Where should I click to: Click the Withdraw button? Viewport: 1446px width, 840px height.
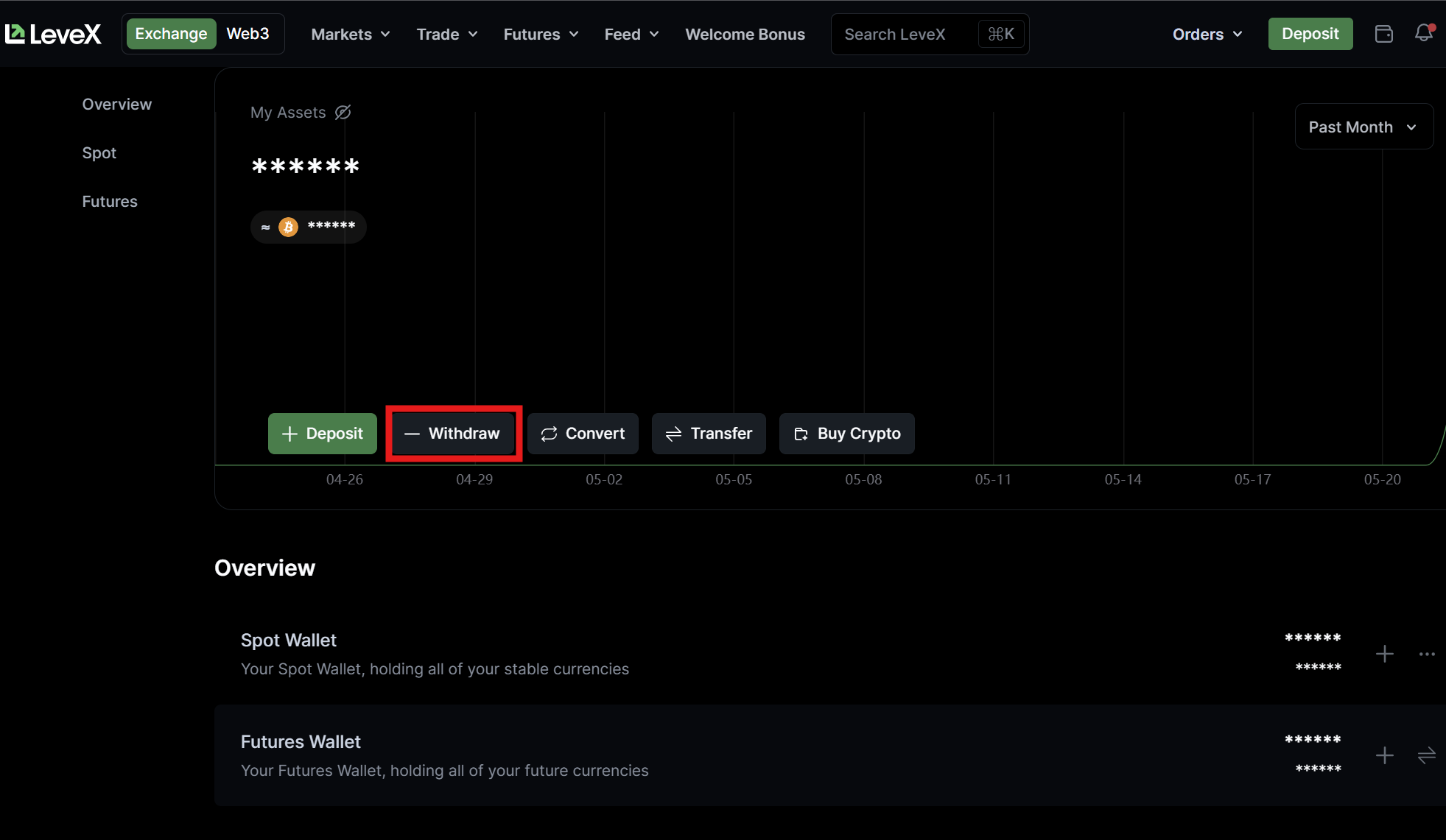tap(453, 434)
